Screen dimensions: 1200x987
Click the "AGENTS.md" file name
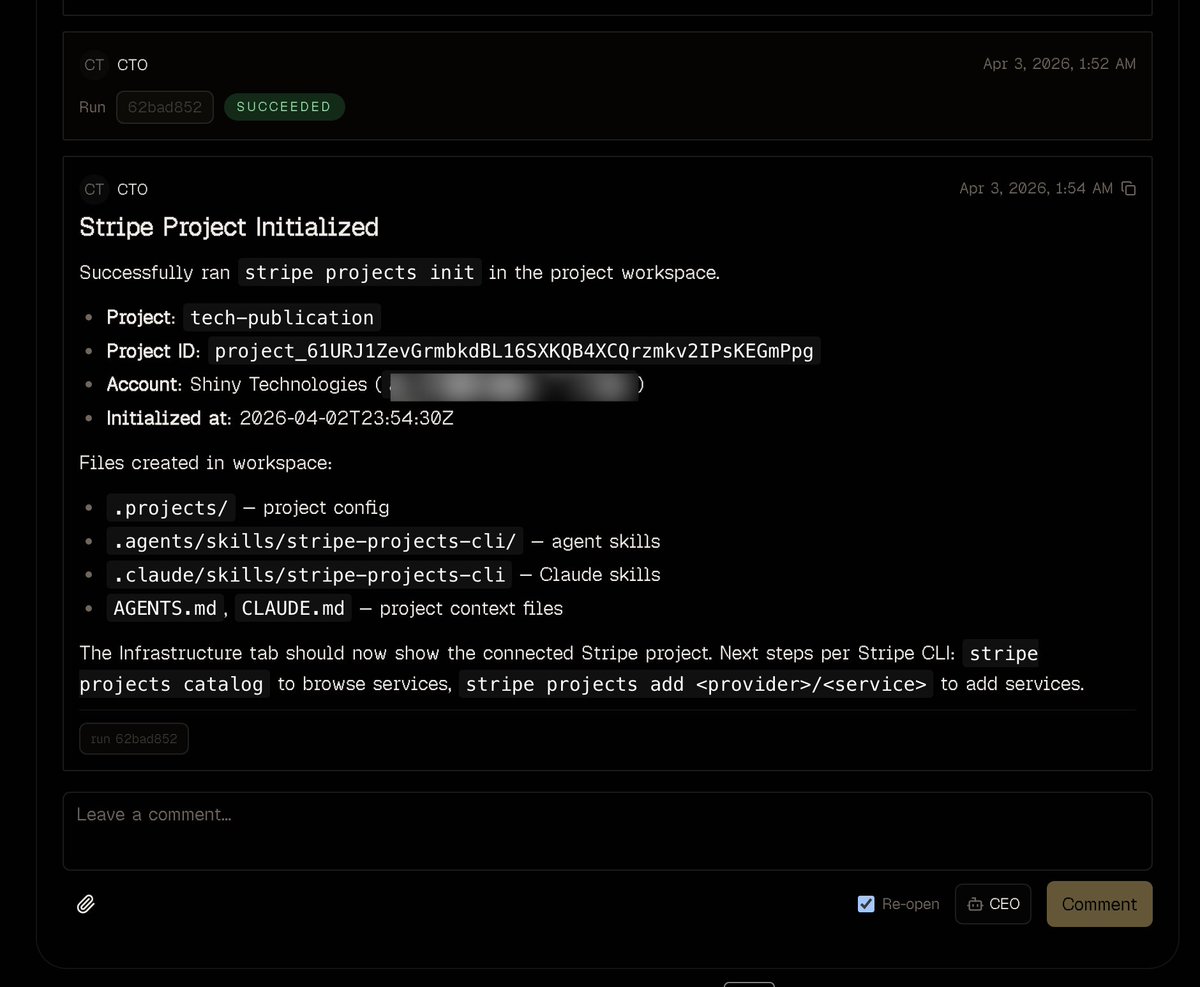click(x=164, y=608)
